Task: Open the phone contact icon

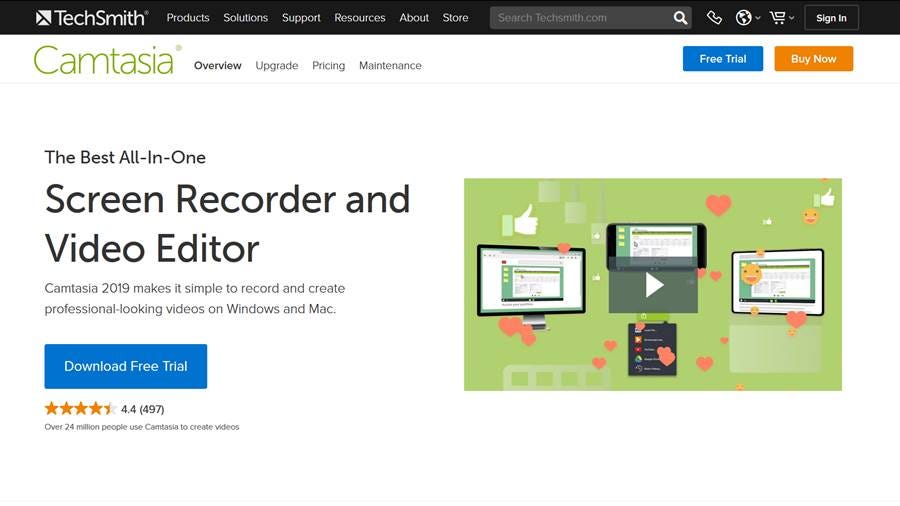Action: click(x=714, y=18)
